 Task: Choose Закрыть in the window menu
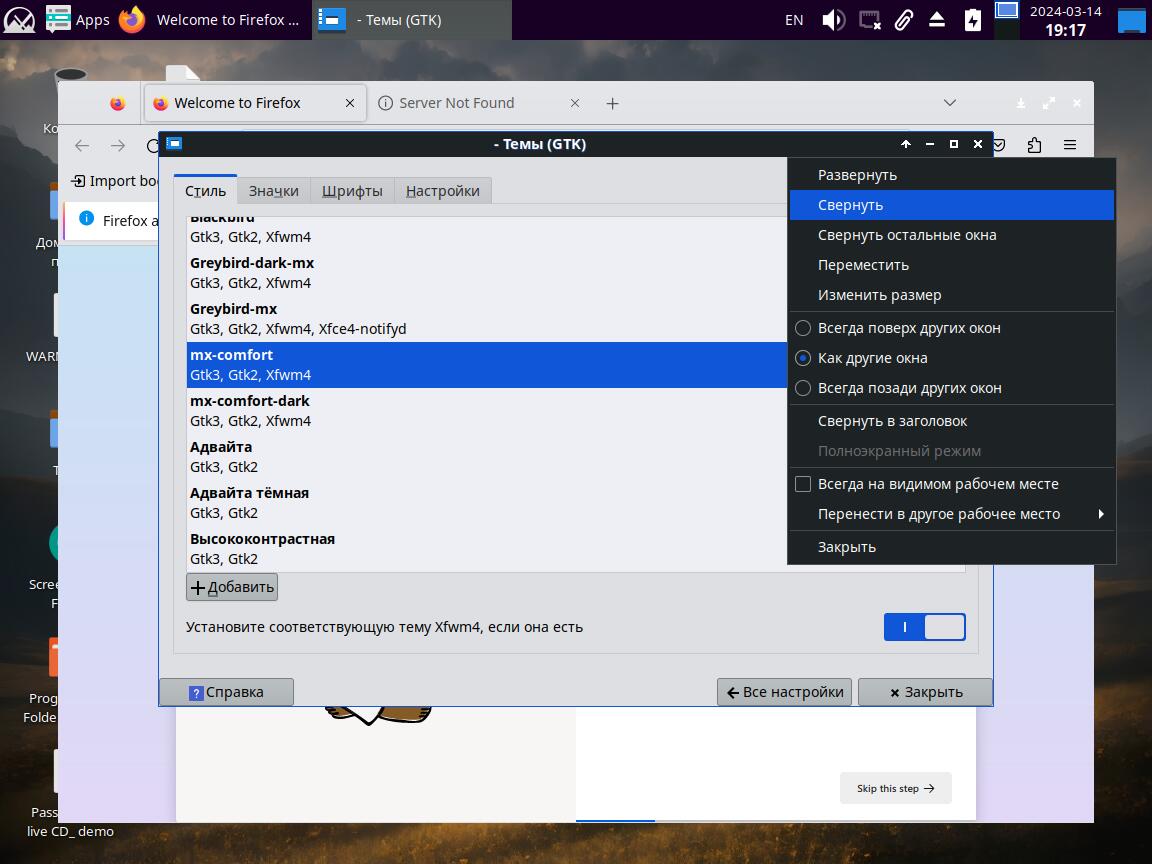pos(951,547)
